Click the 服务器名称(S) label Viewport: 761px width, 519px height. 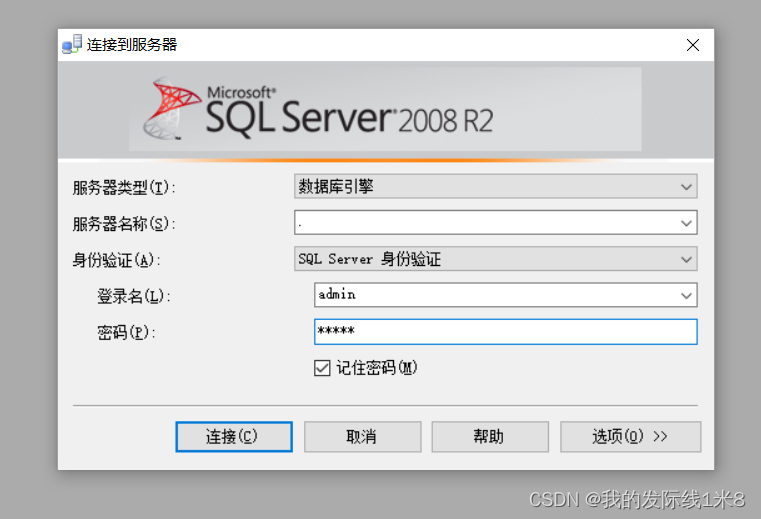124,224
